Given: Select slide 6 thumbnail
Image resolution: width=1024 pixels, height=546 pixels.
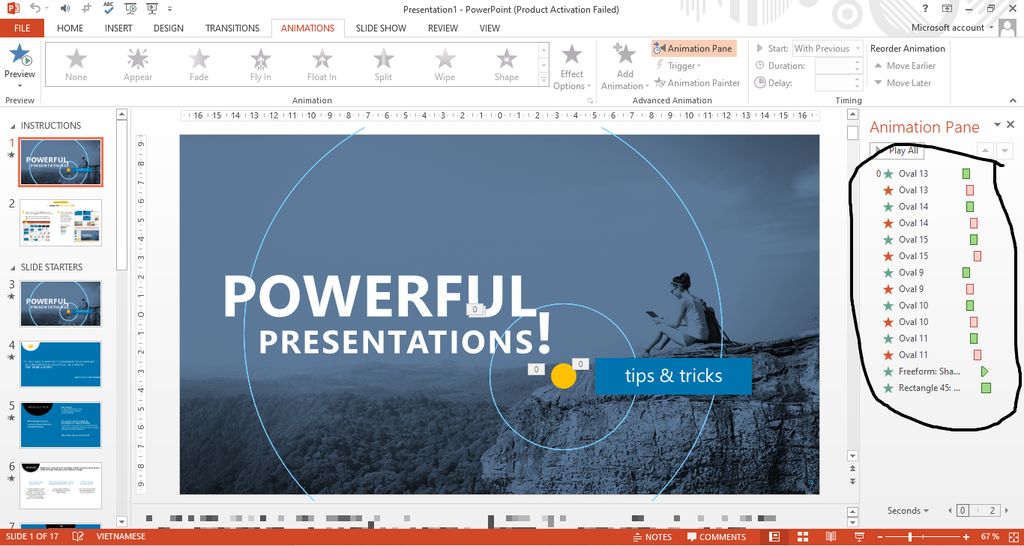Looking at the screenshot, I should coord(61,485).
